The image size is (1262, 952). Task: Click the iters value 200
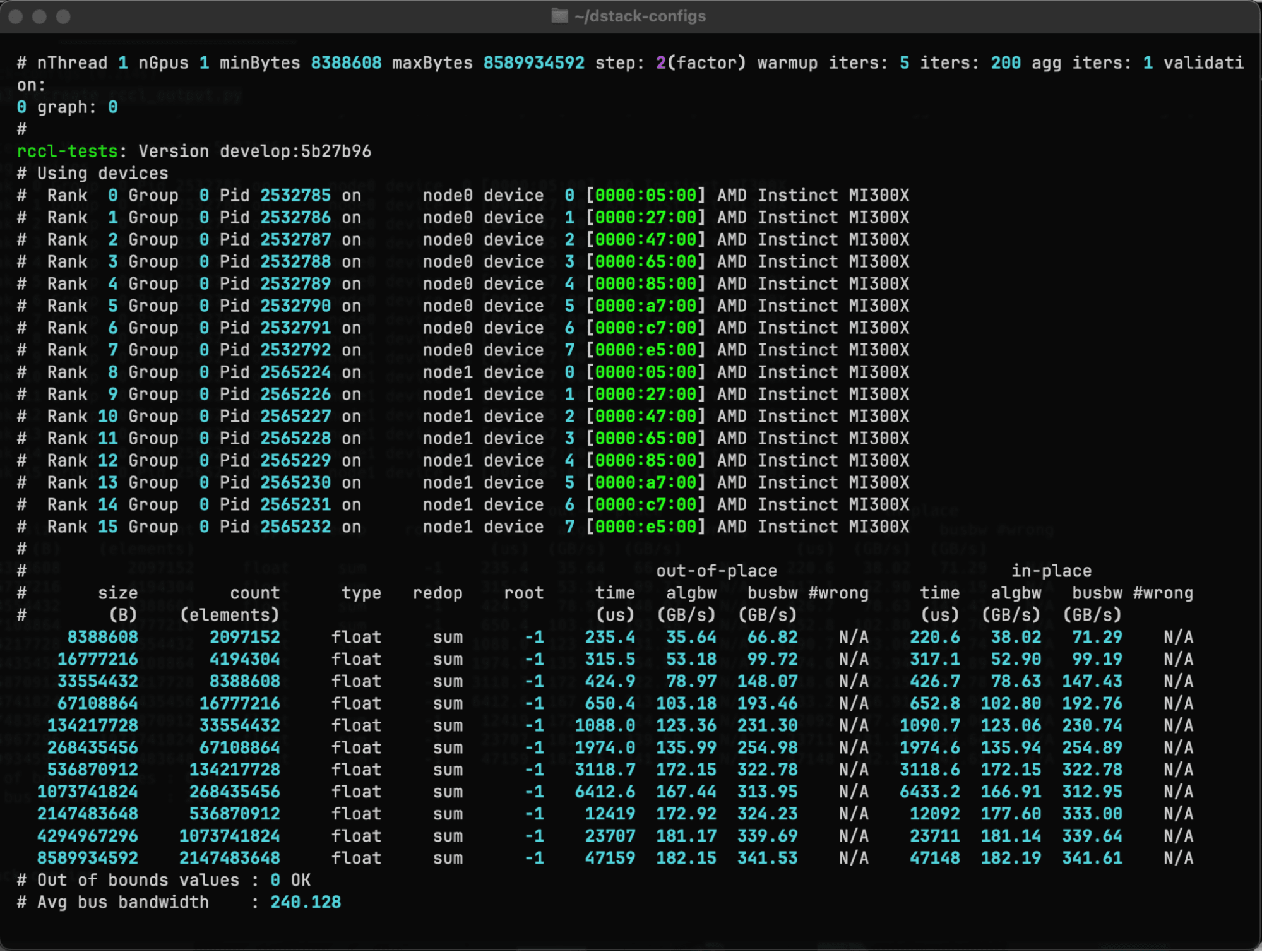tap(1006, 63)
